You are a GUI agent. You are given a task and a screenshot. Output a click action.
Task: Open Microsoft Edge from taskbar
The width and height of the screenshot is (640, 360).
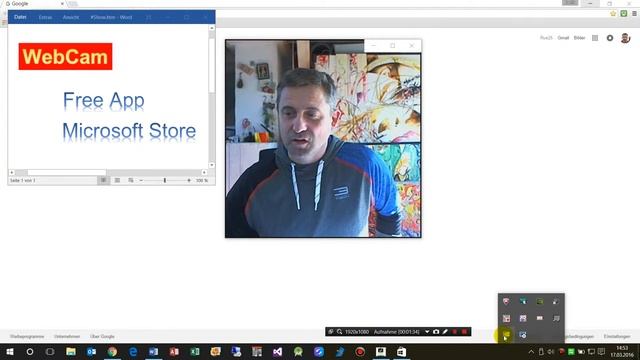click(133, 352)
